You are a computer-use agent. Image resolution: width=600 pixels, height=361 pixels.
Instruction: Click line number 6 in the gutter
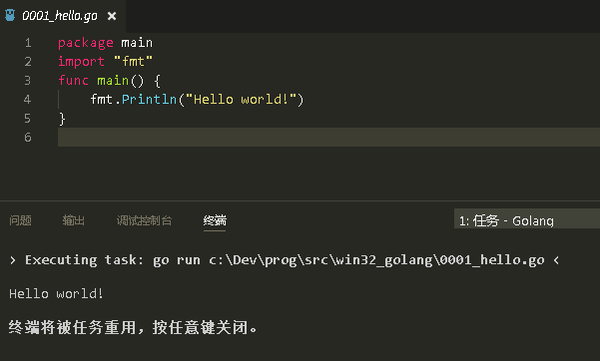28,137
